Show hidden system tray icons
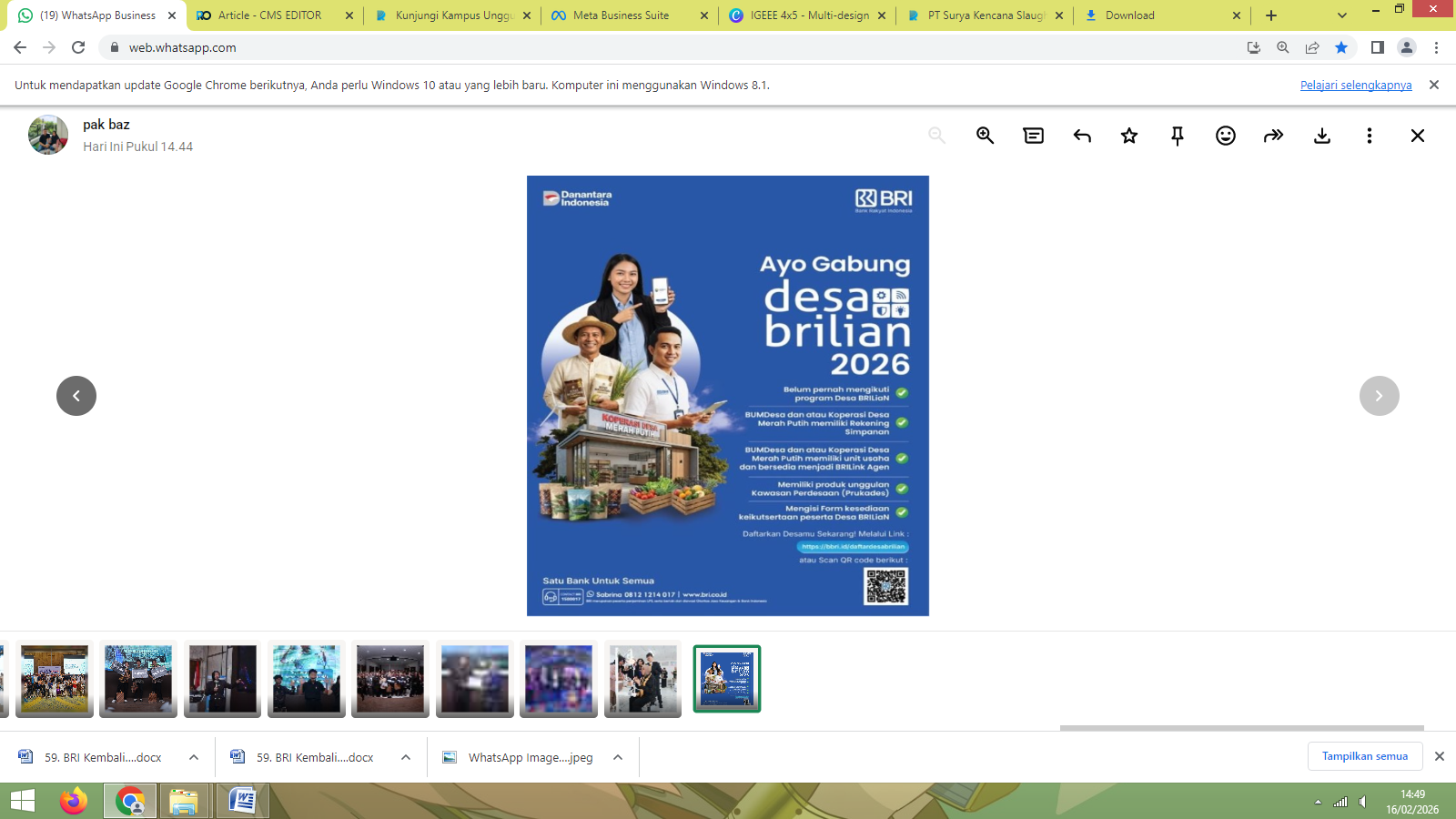Screen dimensions: 1456x819 point(1318,802)
